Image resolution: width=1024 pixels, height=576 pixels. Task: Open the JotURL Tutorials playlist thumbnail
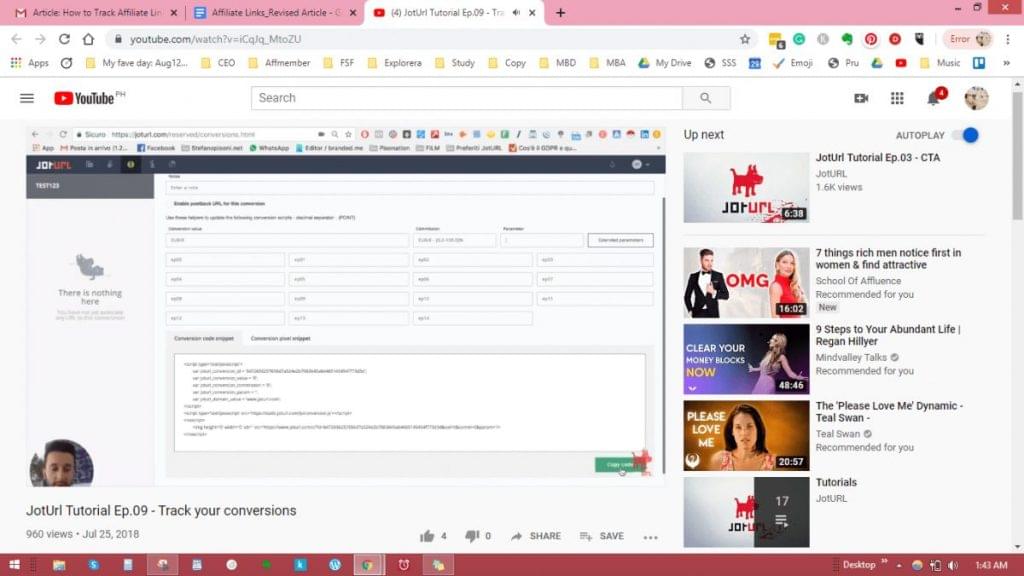pos(746,512)
